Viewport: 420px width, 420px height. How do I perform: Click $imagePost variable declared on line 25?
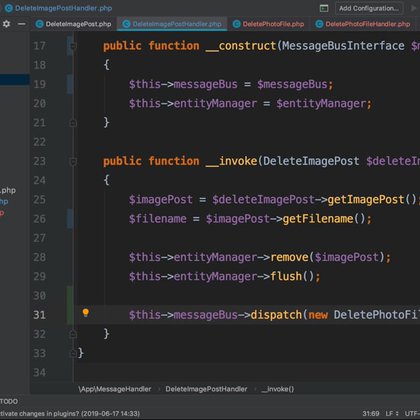(x=161, y=200)
